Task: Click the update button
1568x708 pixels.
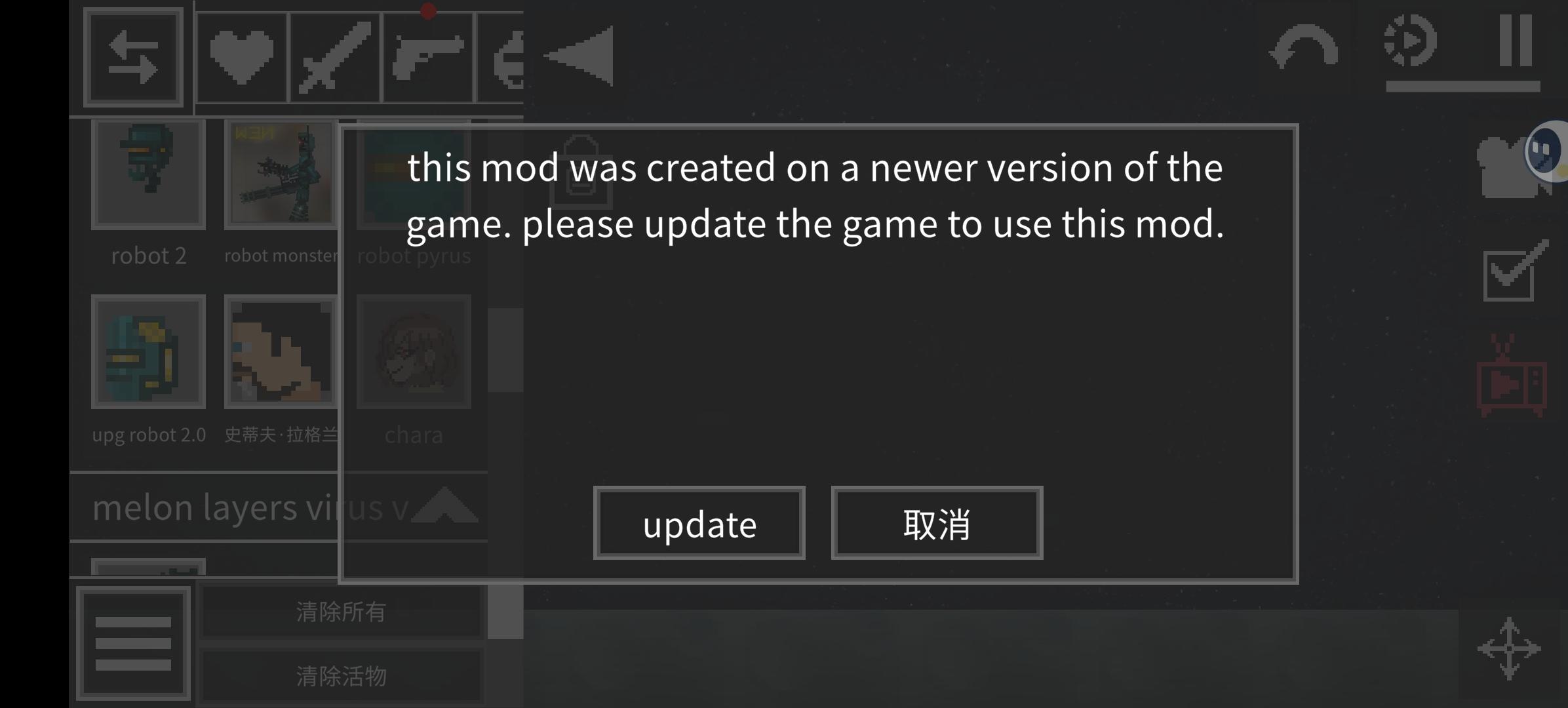Action: pos(699,523)
